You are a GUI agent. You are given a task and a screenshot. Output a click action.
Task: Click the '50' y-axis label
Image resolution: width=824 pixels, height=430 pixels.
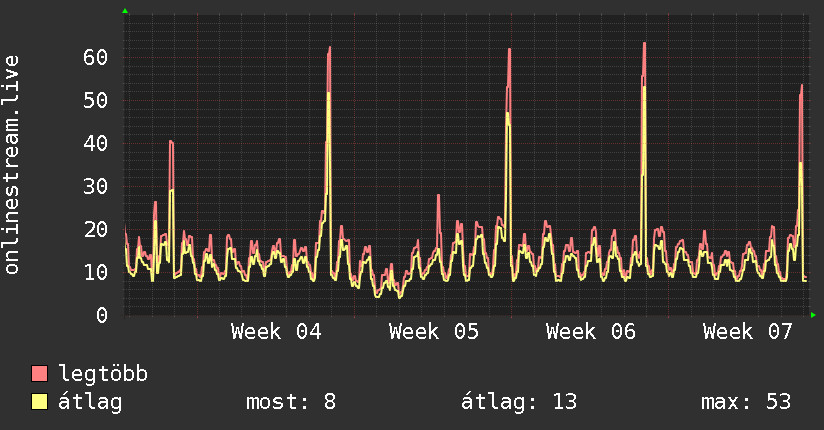pos(95,100)
